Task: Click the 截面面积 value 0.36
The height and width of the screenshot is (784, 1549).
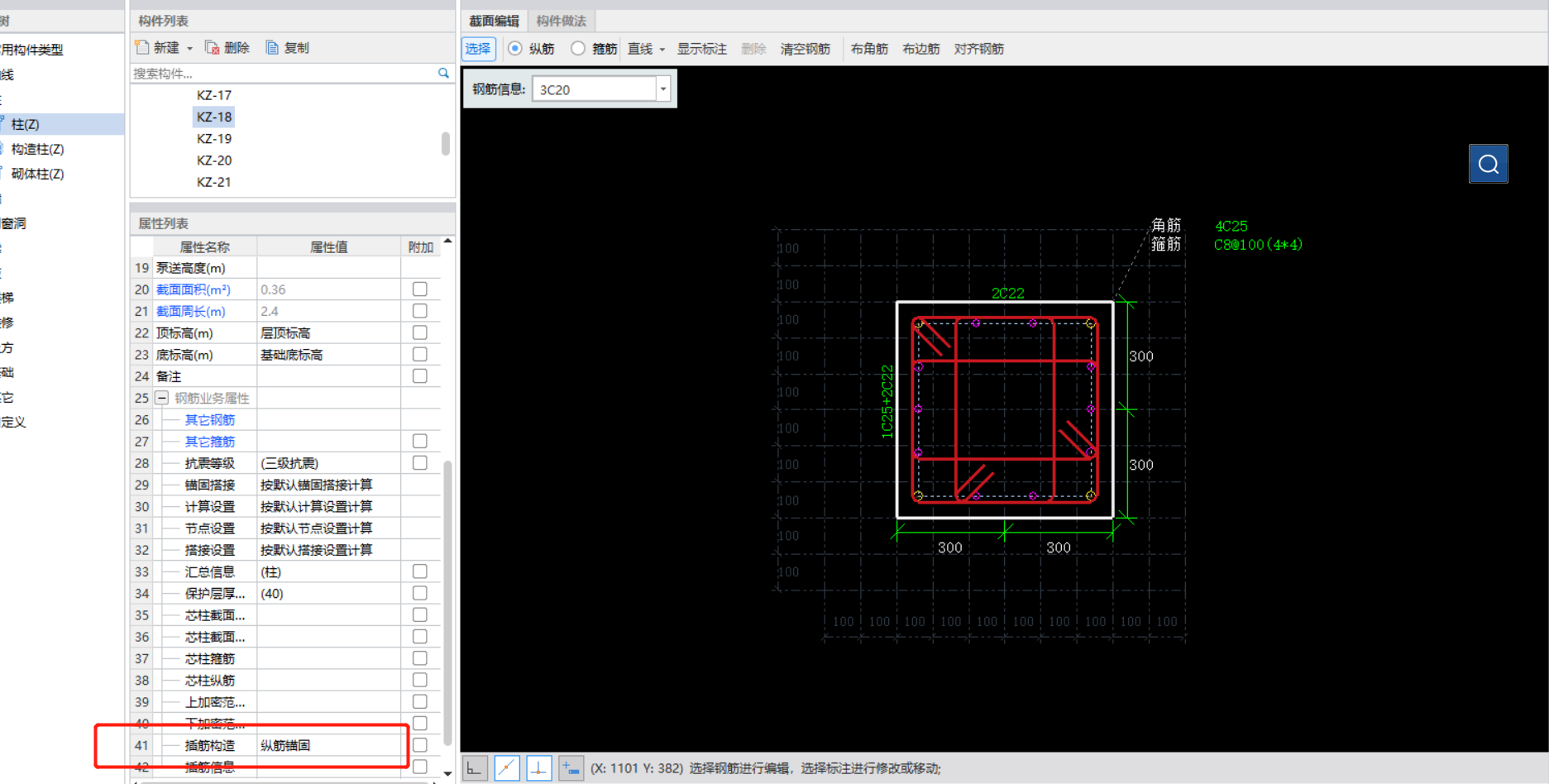Action: (x=273, y=289)
